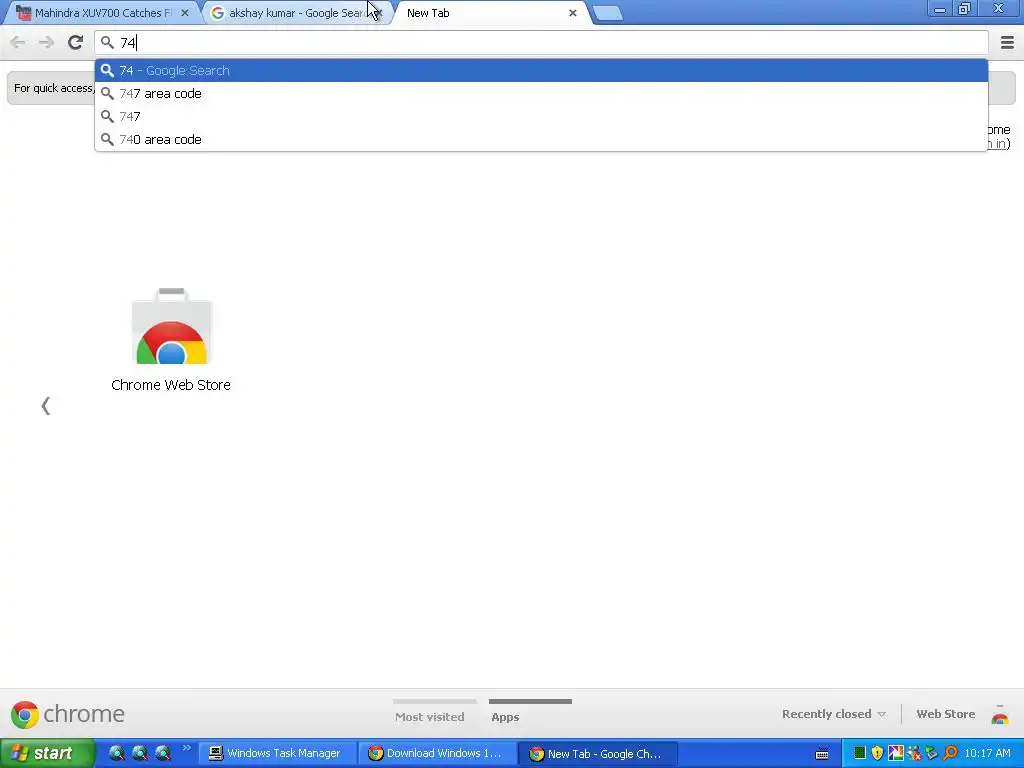Switch to New Tab - Google Chrome taskbar item
Screen dimensions: 1024x768
pos(597,754)
